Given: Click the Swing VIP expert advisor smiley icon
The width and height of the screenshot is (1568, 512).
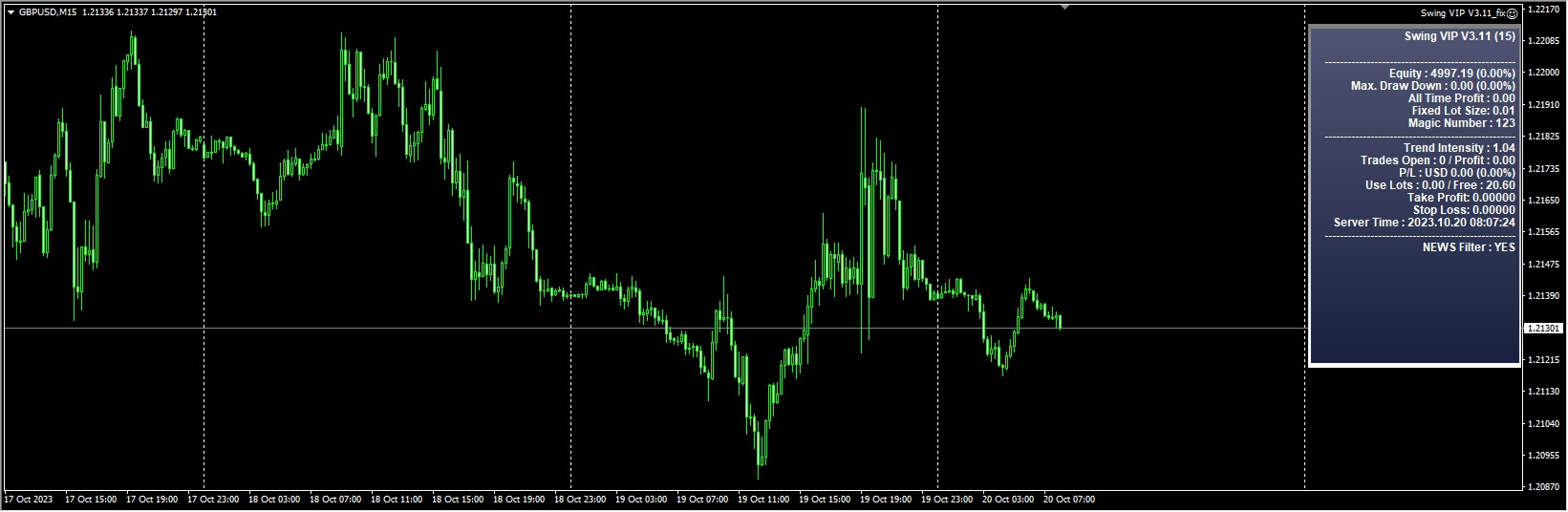Looking at the screenshot, I should pos(1513,13).
